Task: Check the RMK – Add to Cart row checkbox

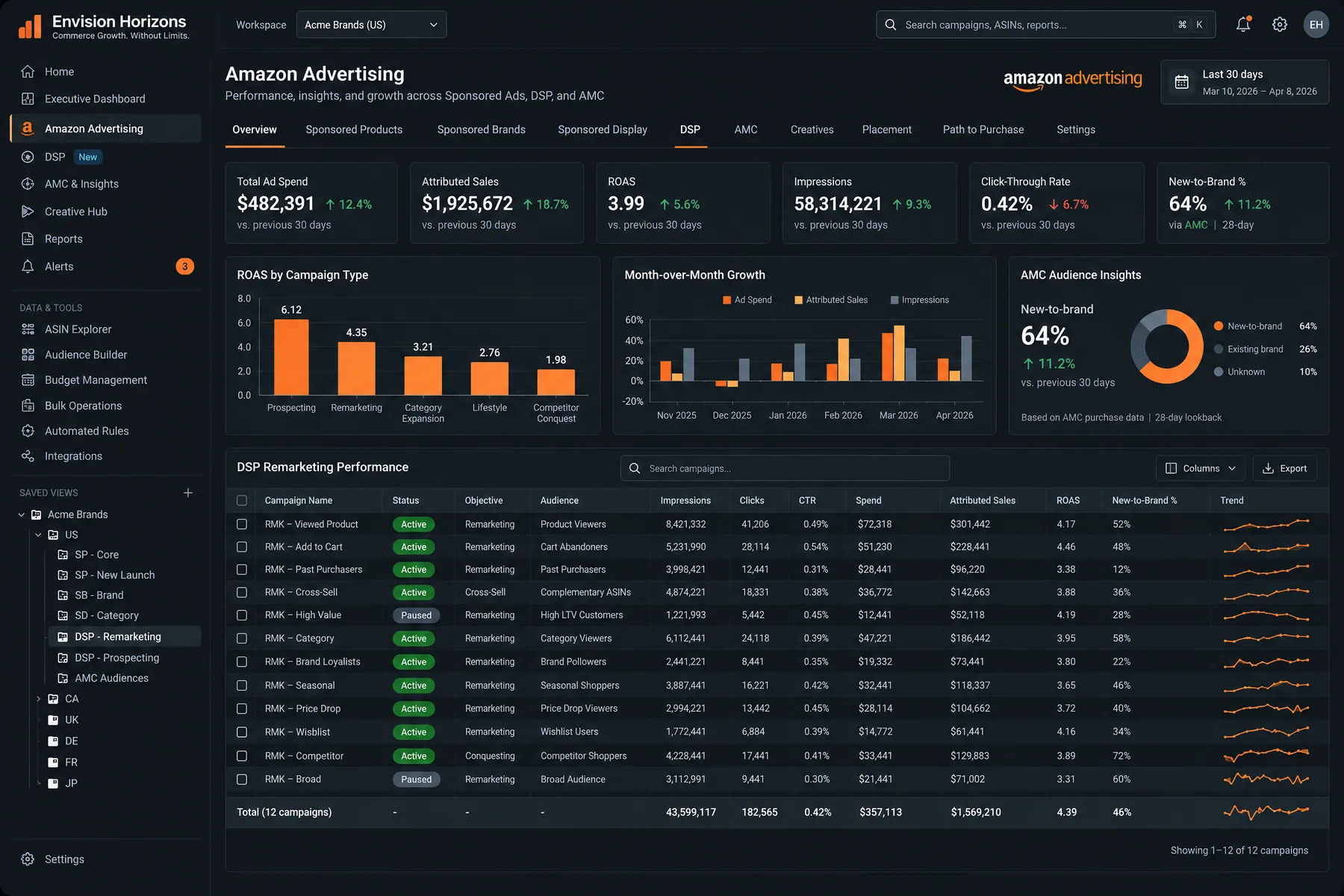Action: 242,547
